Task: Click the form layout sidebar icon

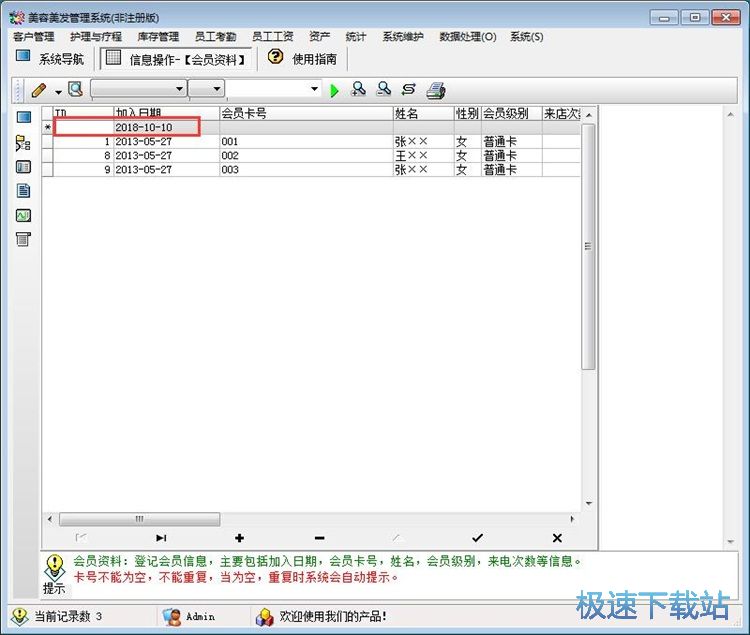Action: (23, 167)
